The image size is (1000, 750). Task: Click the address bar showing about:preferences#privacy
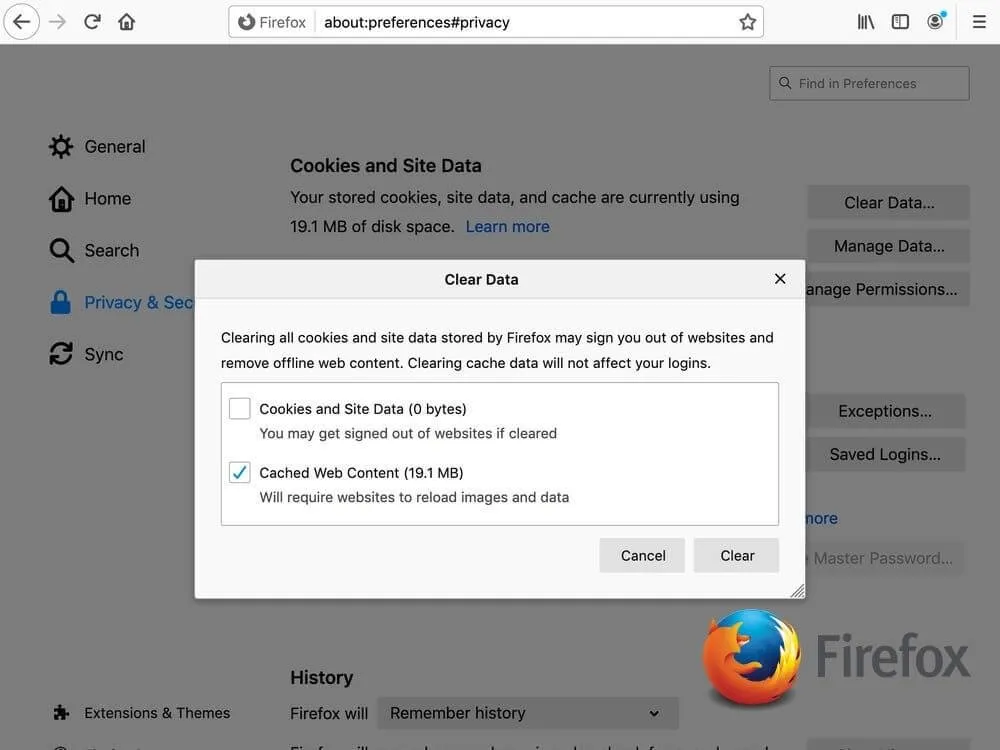pos(520,22)
